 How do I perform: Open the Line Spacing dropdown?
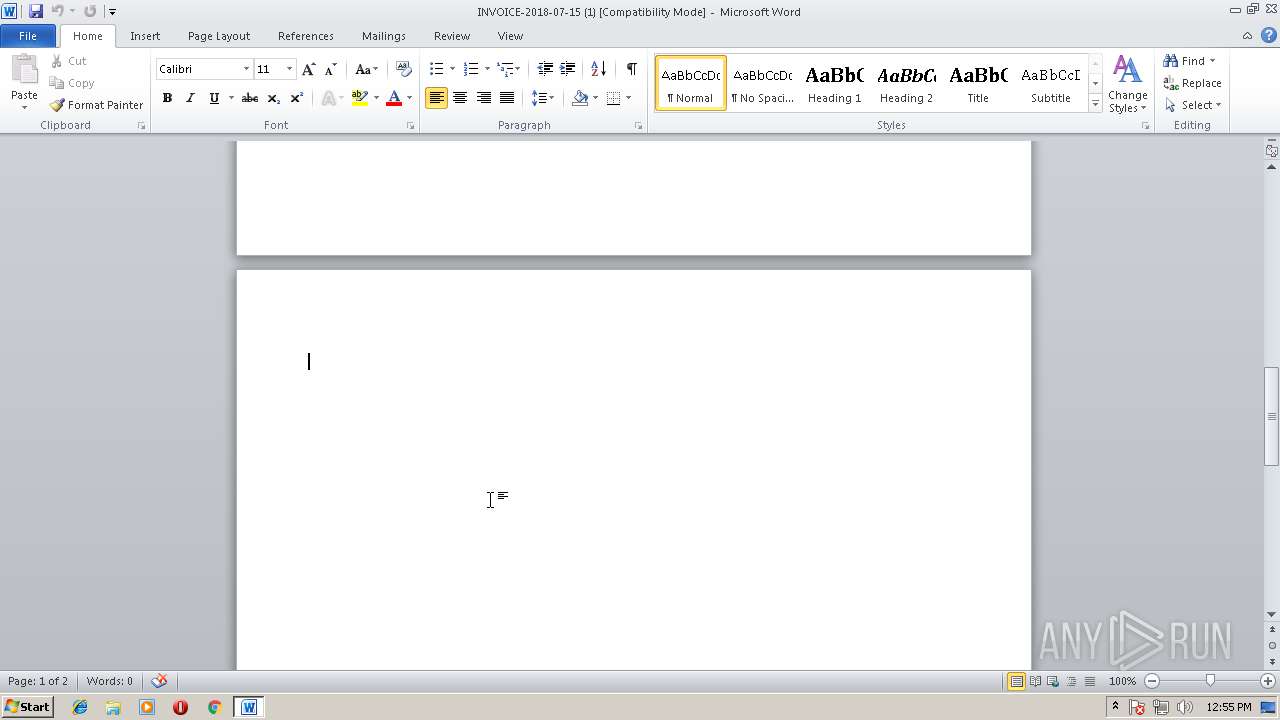pos(543,98)
